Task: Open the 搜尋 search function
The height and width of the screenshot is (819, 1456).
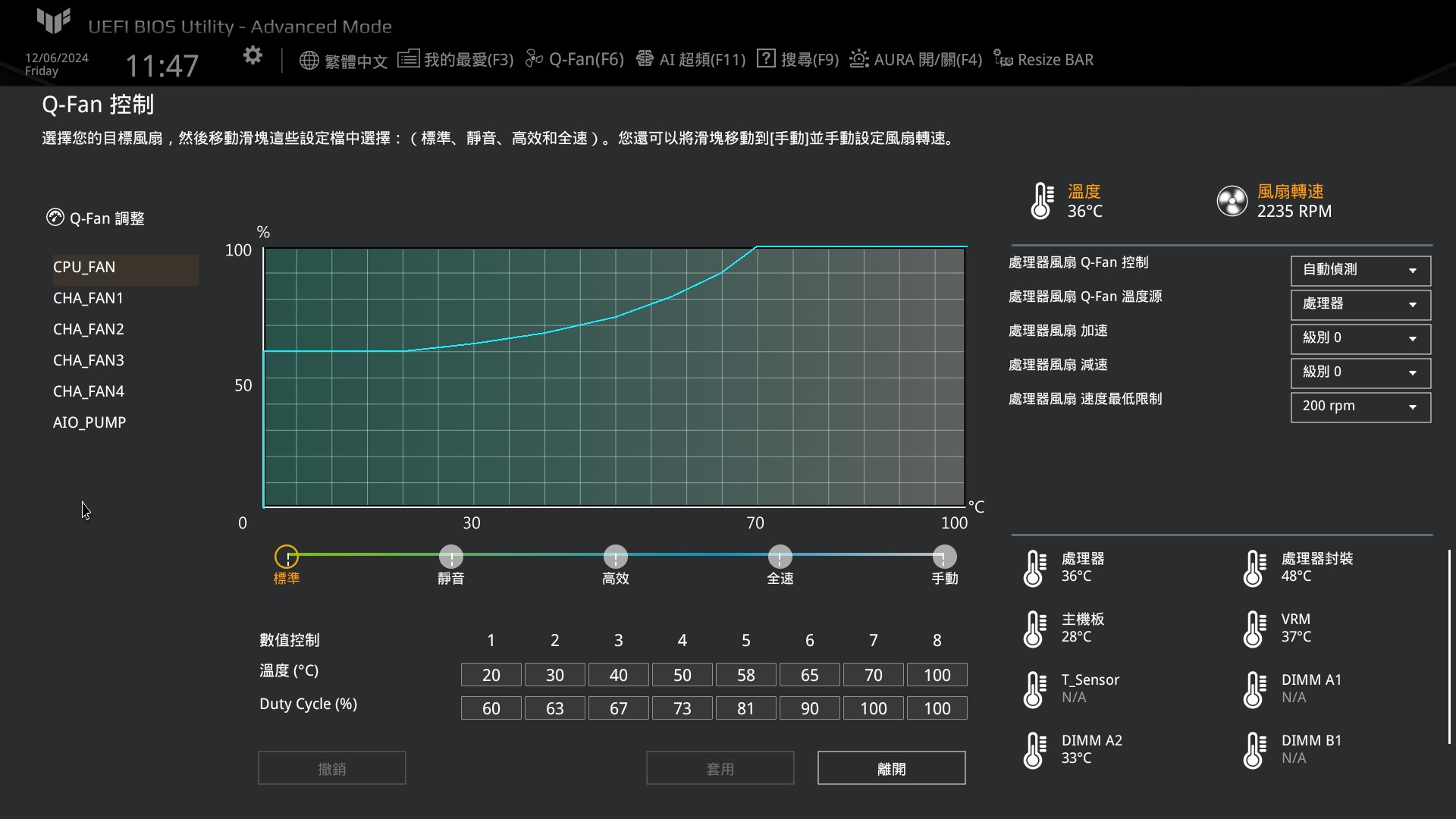Action: point(796,58)
